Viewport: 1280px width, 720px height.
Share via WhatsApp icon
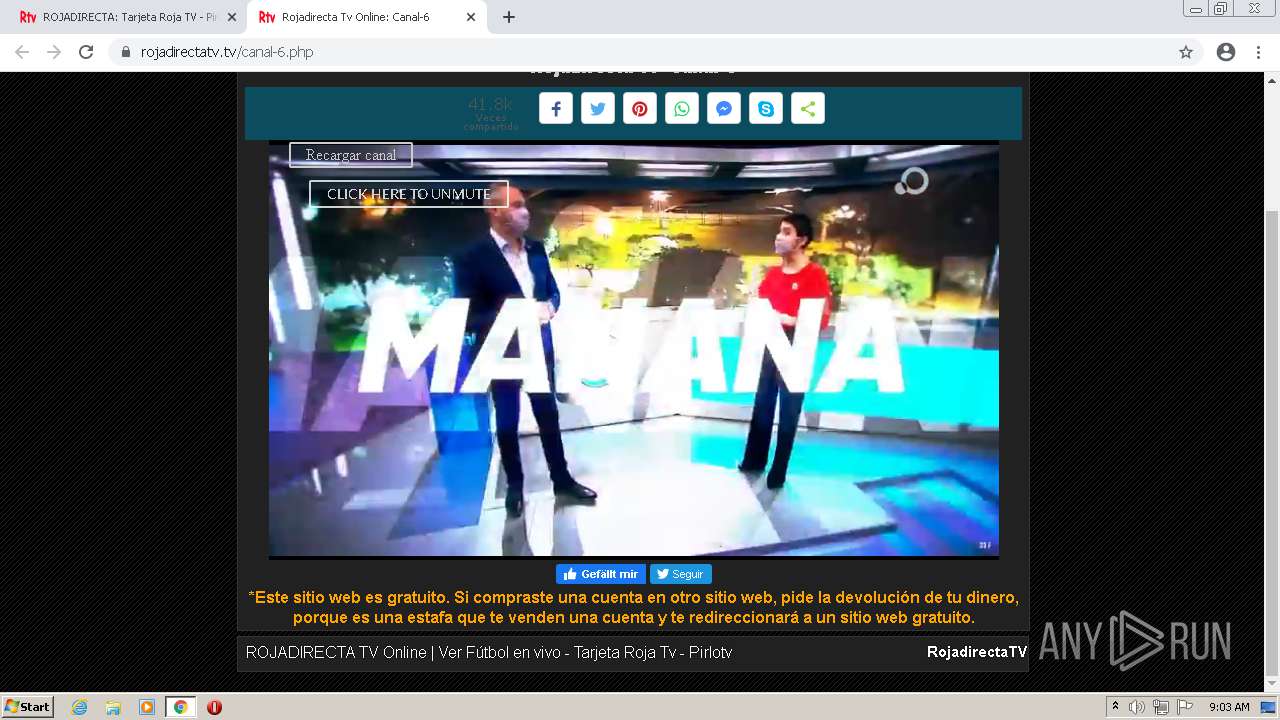tap(682, 109)
